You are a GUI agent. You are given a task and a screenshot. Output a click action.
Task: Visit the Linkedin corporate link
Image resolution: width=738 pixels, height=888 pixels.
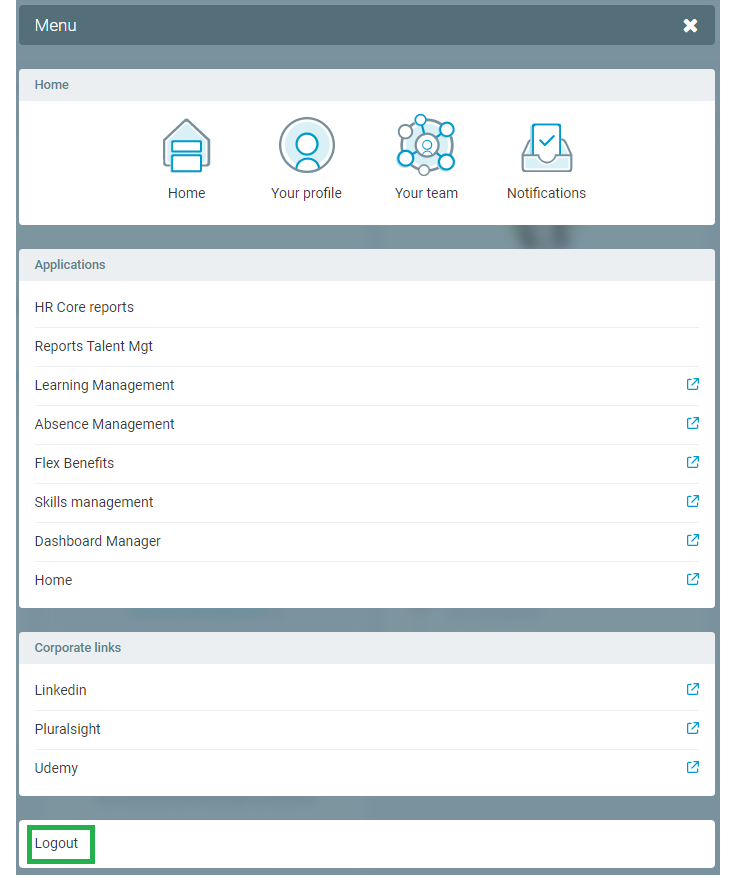367,690
